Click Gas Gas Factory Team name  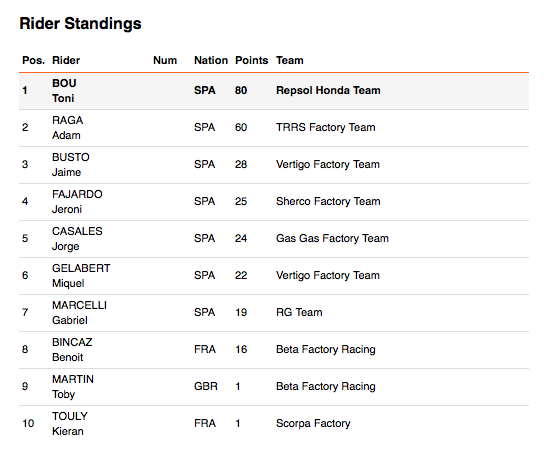click(332, 238)
